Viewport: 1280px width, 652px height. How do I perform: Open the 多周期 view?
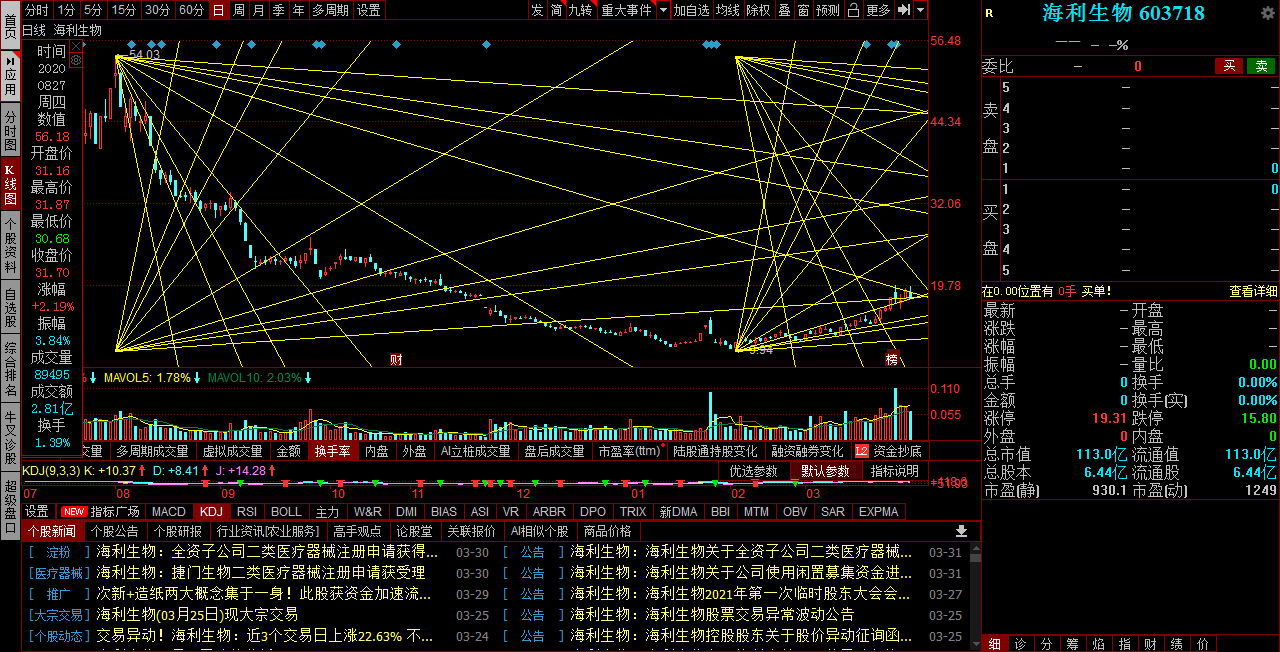coord(331,10)
